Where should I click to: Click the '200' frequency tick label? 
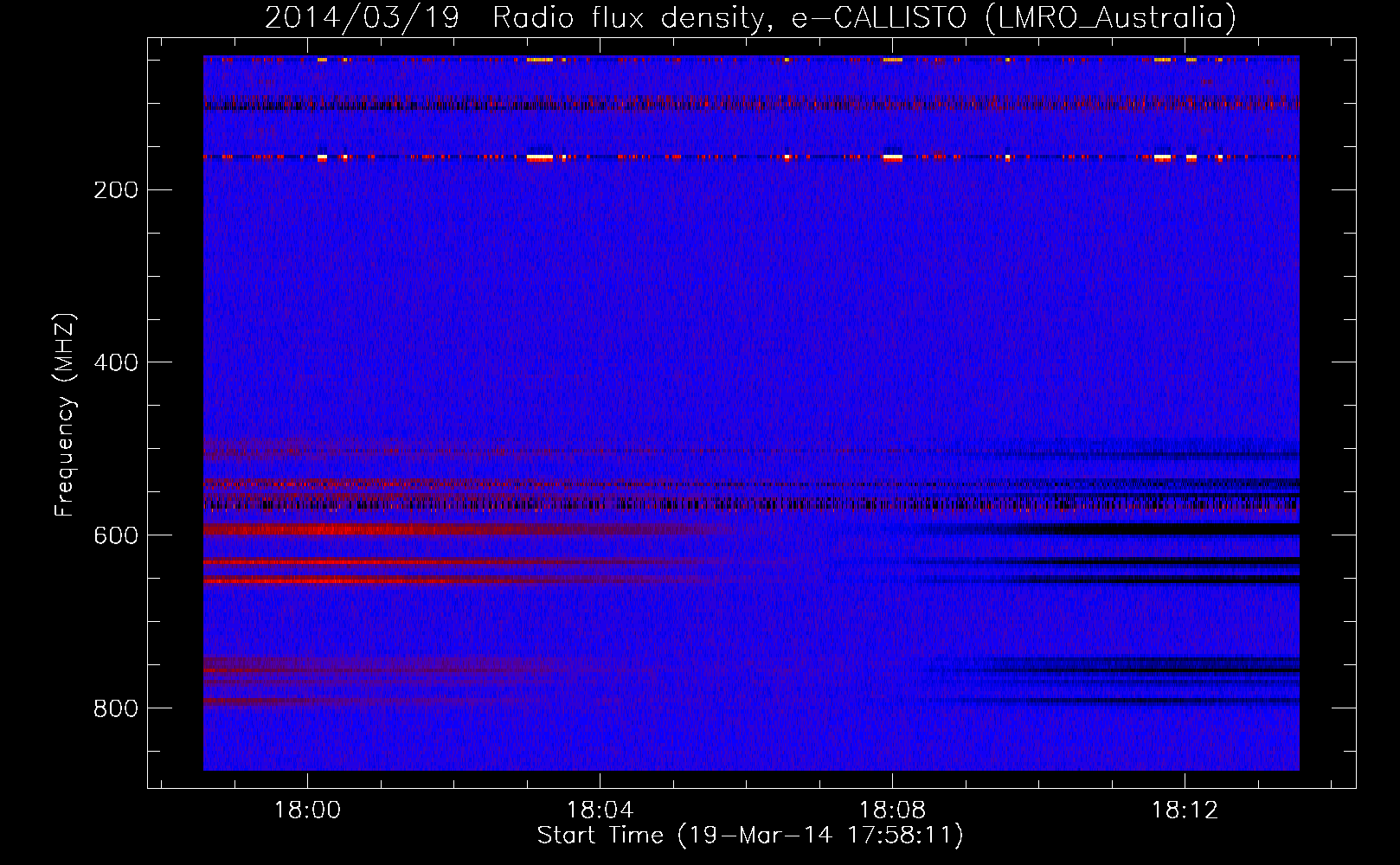[116, 190]
